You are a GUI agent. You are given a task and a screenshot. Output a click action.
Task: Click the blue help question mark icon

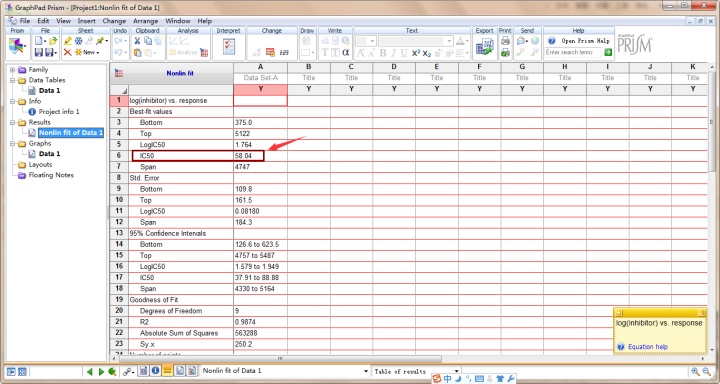point(551,41)
